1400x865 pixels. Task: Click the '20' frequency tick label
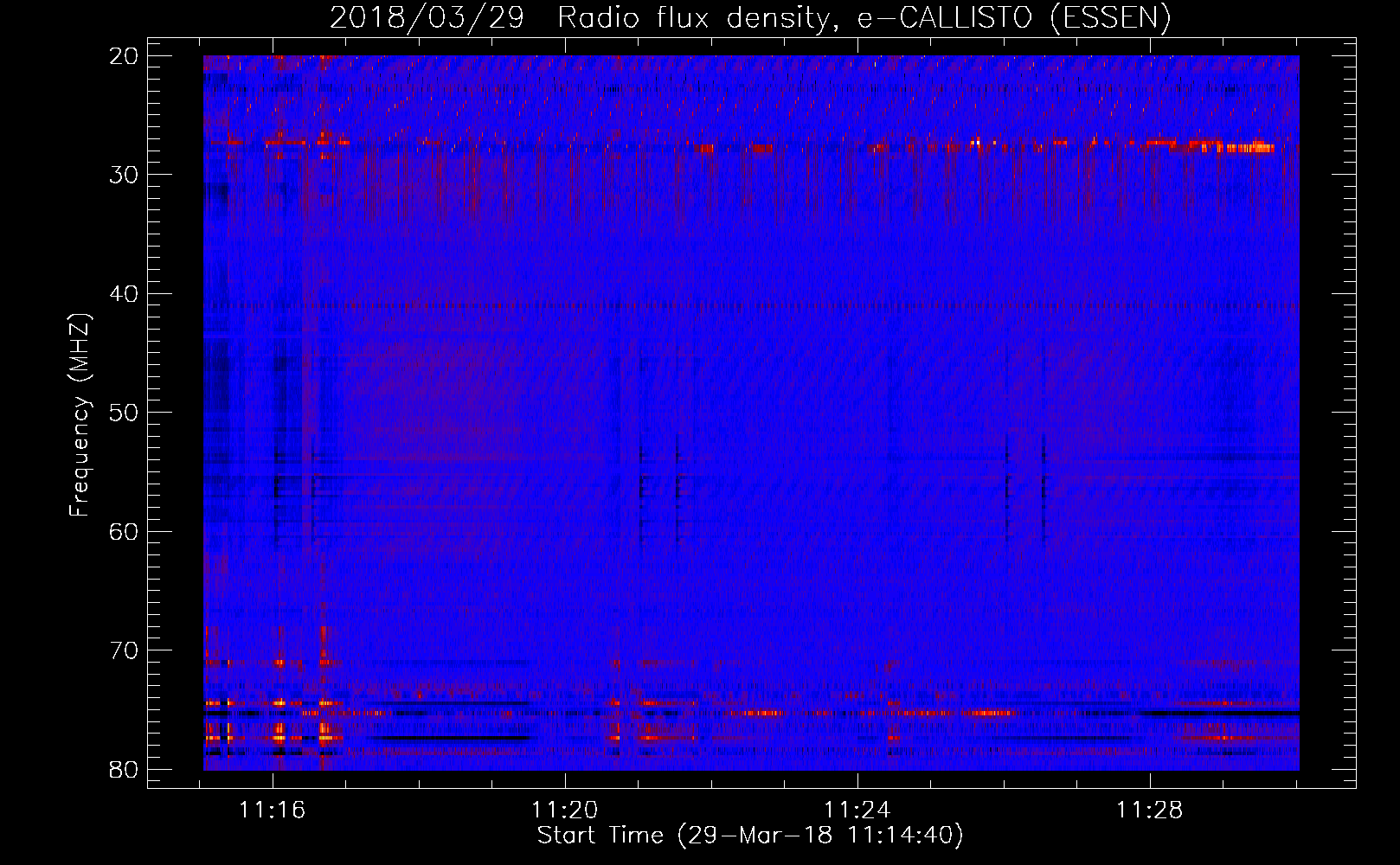click(x=125, y=56)
